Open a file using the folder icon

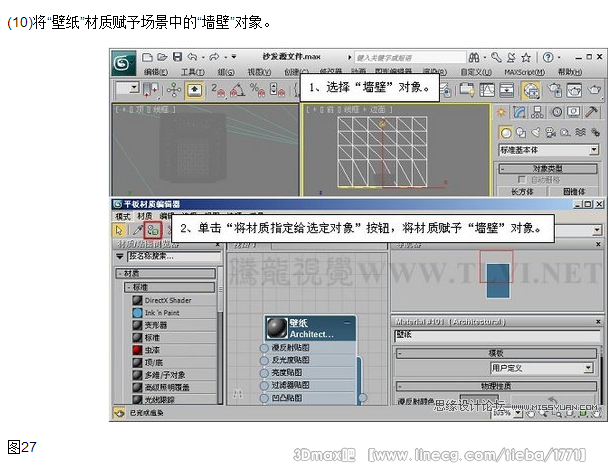pos(162,57)
